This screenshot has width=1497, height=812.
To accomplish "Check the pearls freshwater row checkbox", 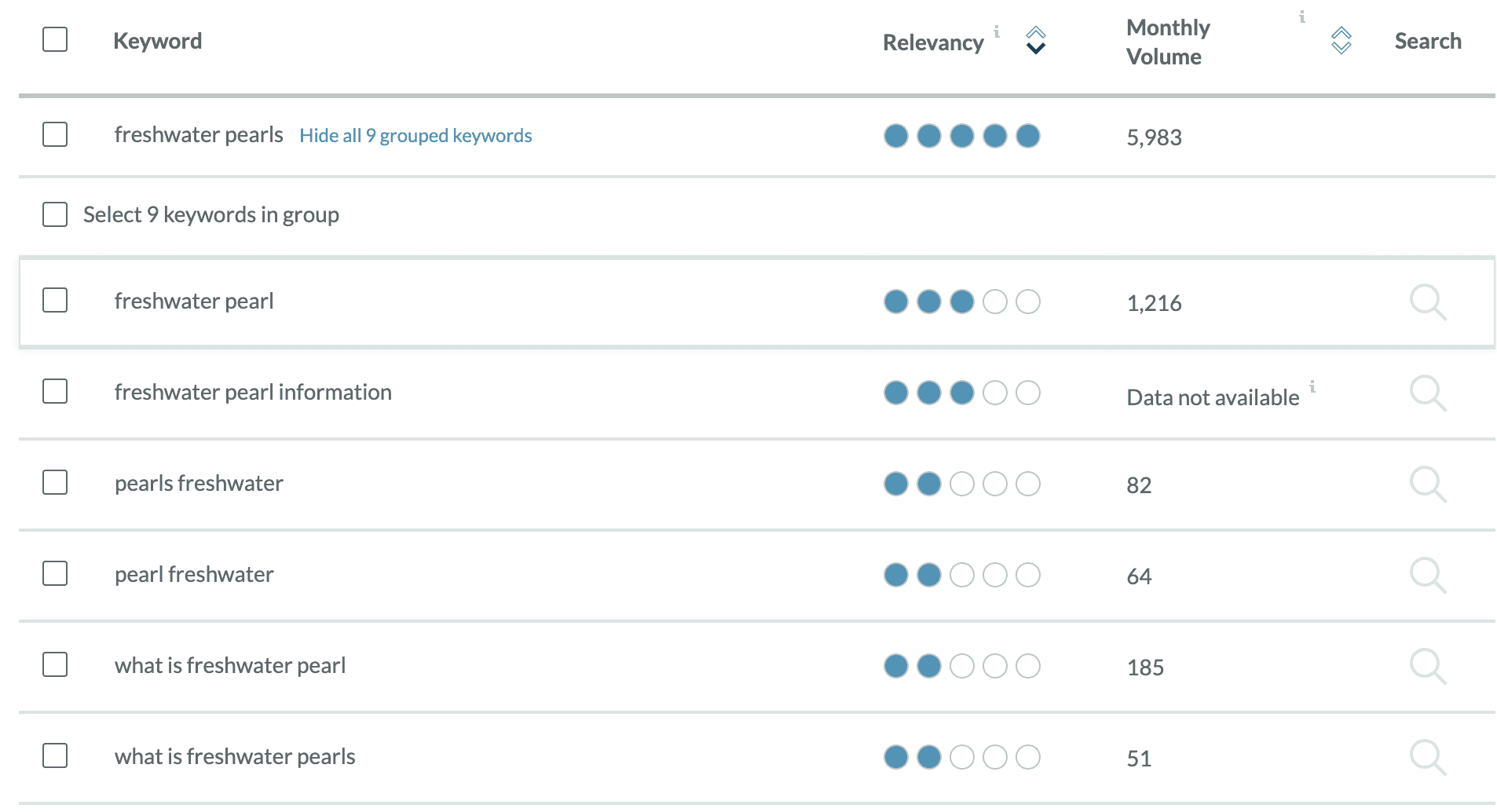I will pos(55,482).
